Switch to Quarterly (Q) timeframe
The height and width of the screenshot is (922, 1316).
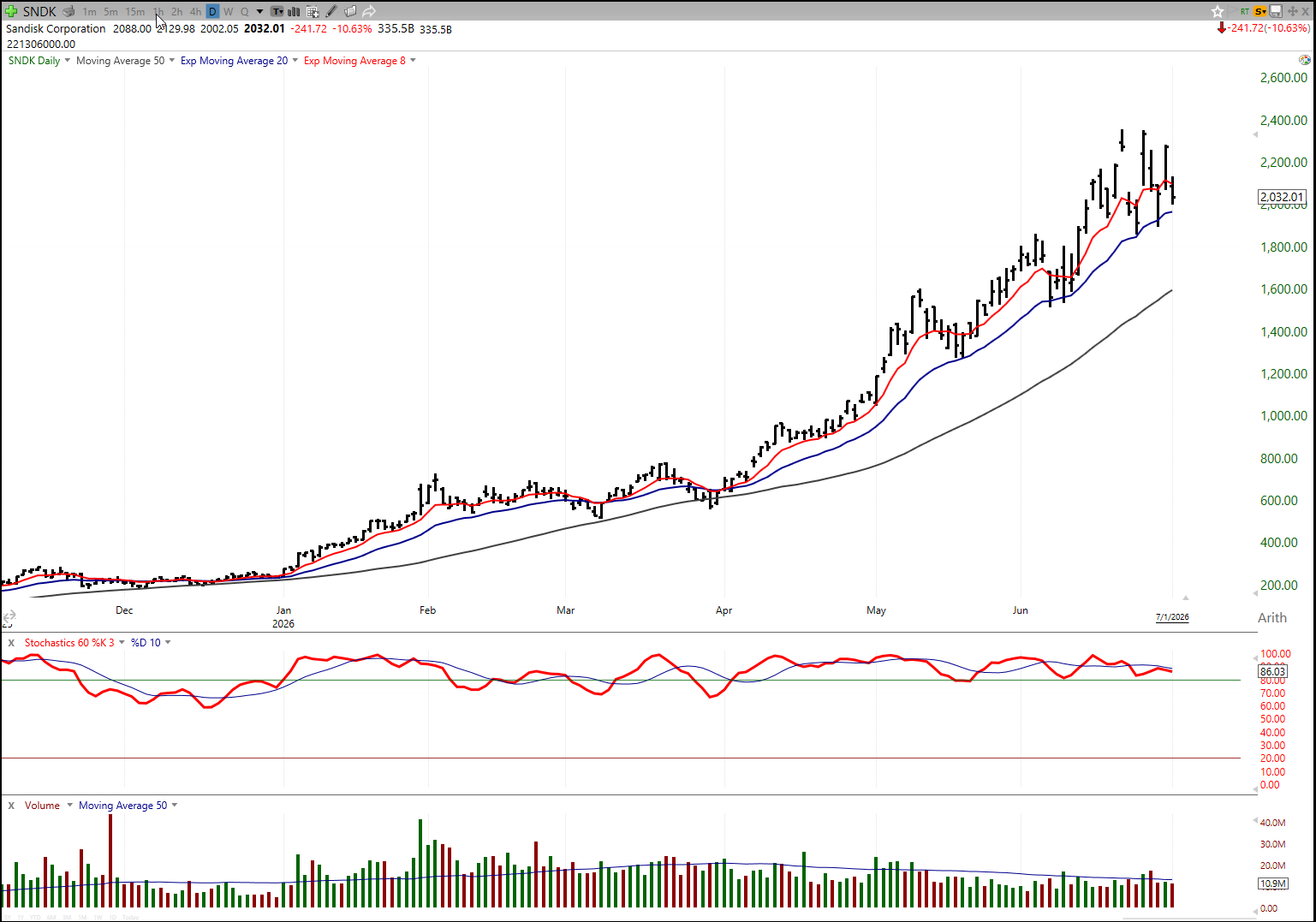tap(244, 12)
